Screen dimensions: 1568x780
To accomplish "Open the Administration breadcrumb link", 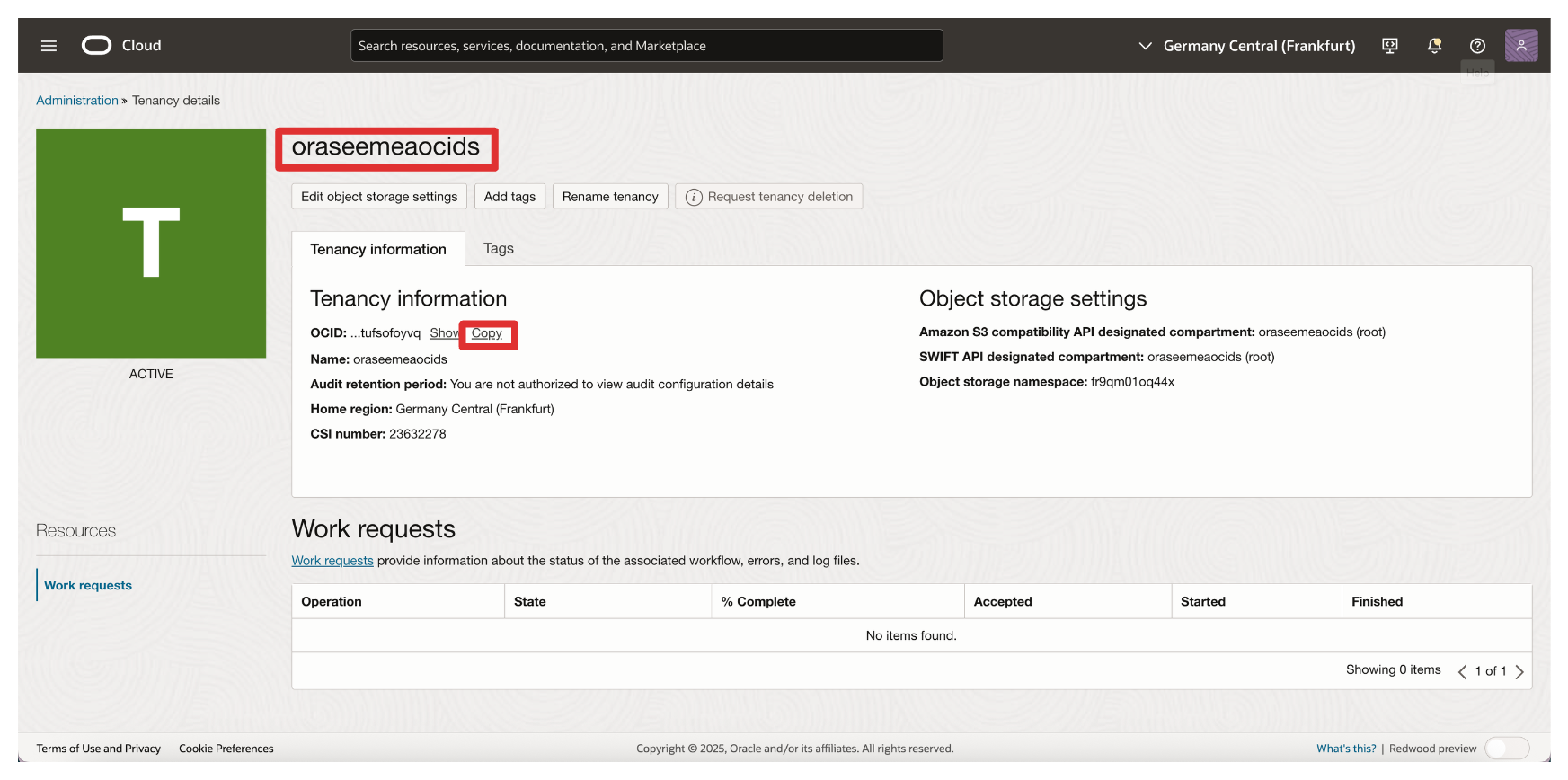I will click(76, 101).
